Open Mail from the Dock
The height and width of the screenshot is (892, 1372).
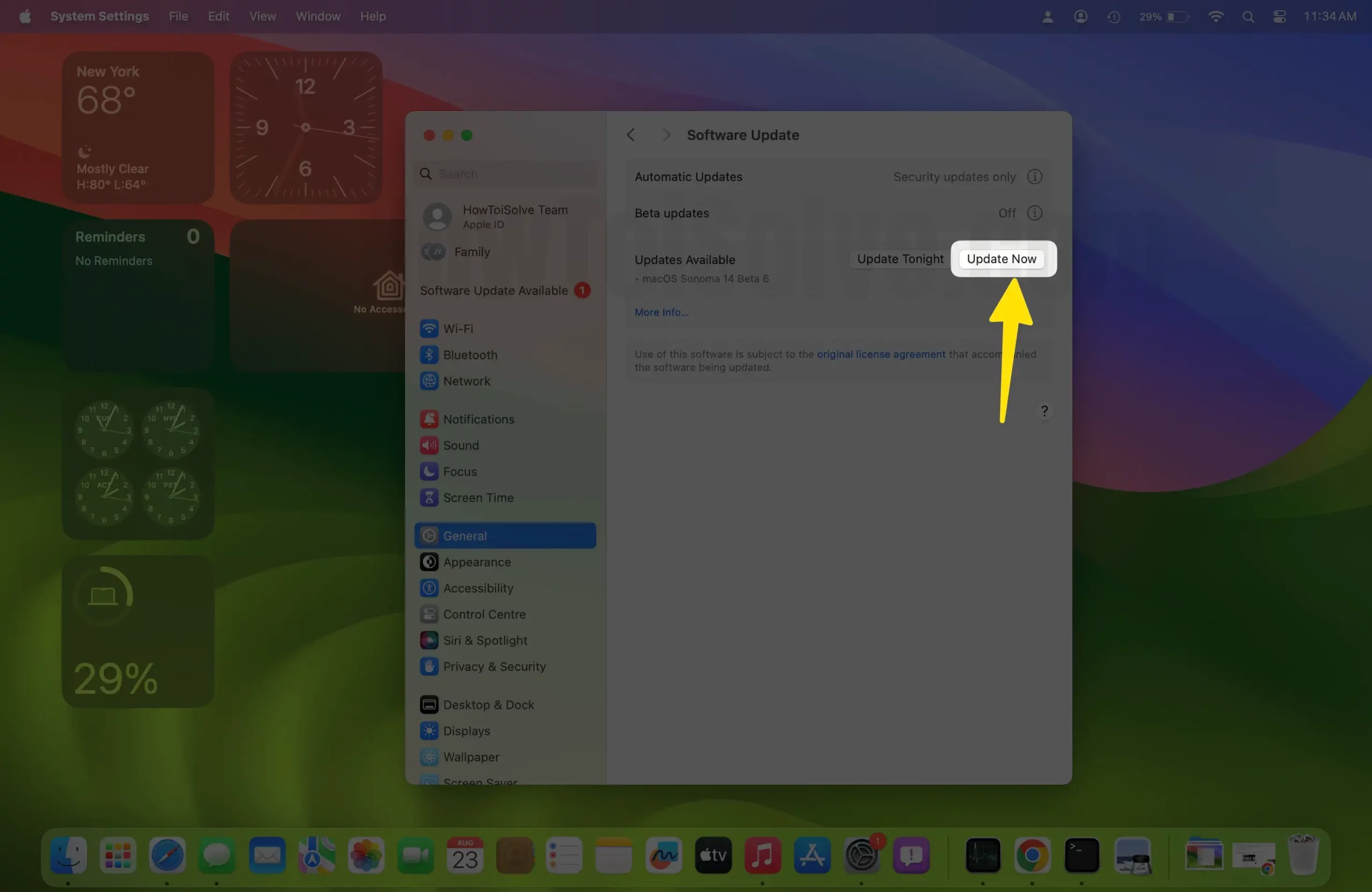267,854
